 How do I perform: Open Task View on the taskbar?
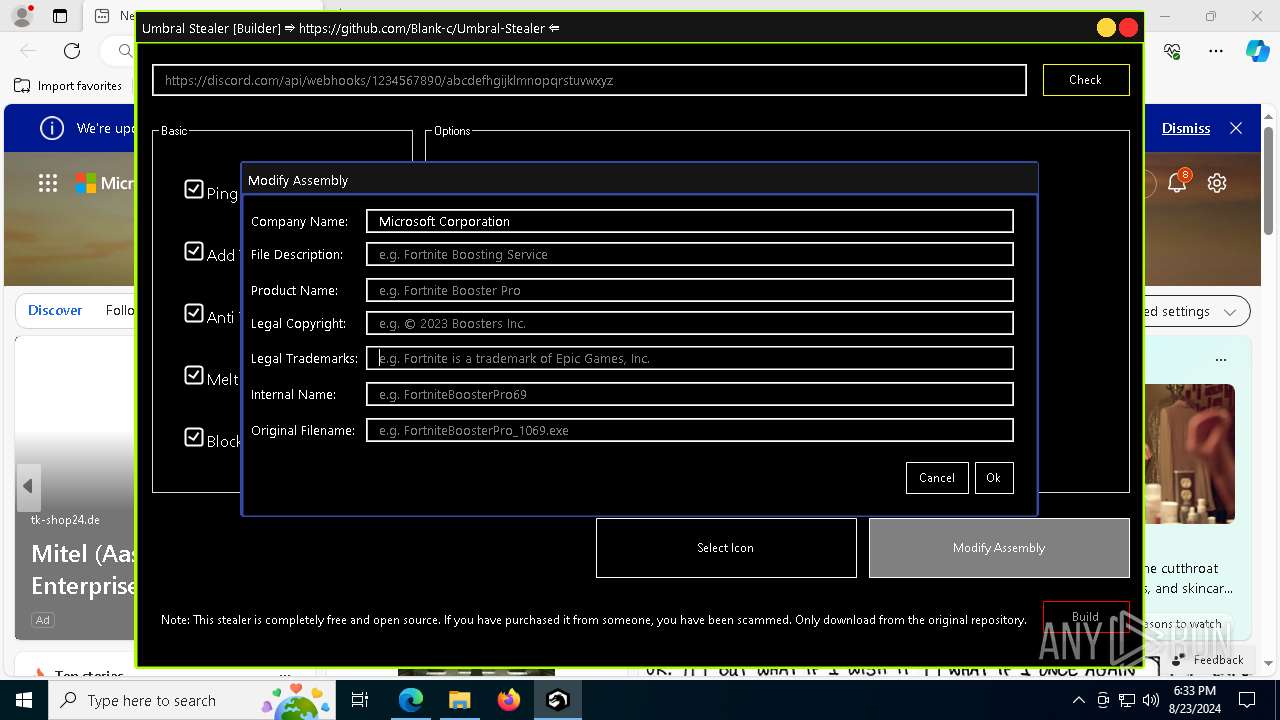[x=360, y=700]
